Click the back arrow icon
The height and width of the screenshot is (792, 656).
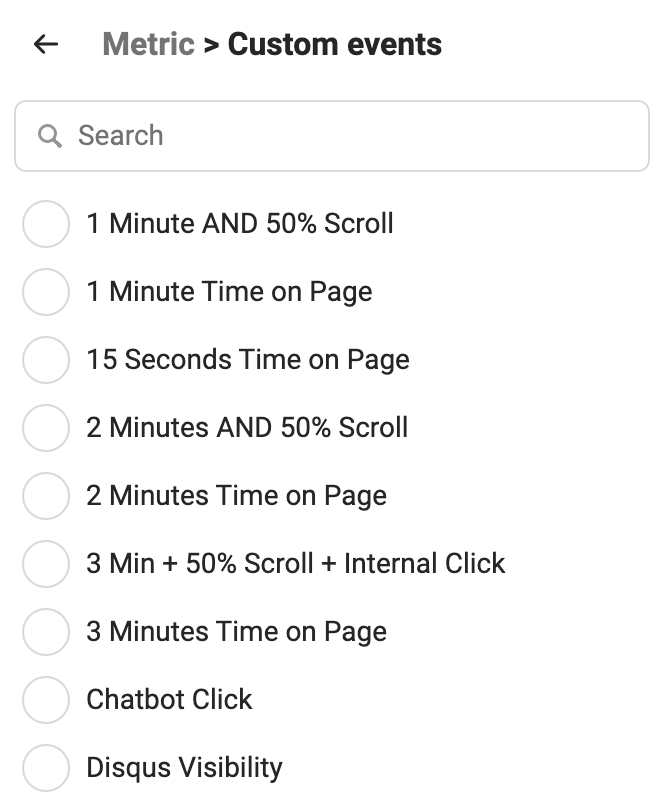[46, 44]
